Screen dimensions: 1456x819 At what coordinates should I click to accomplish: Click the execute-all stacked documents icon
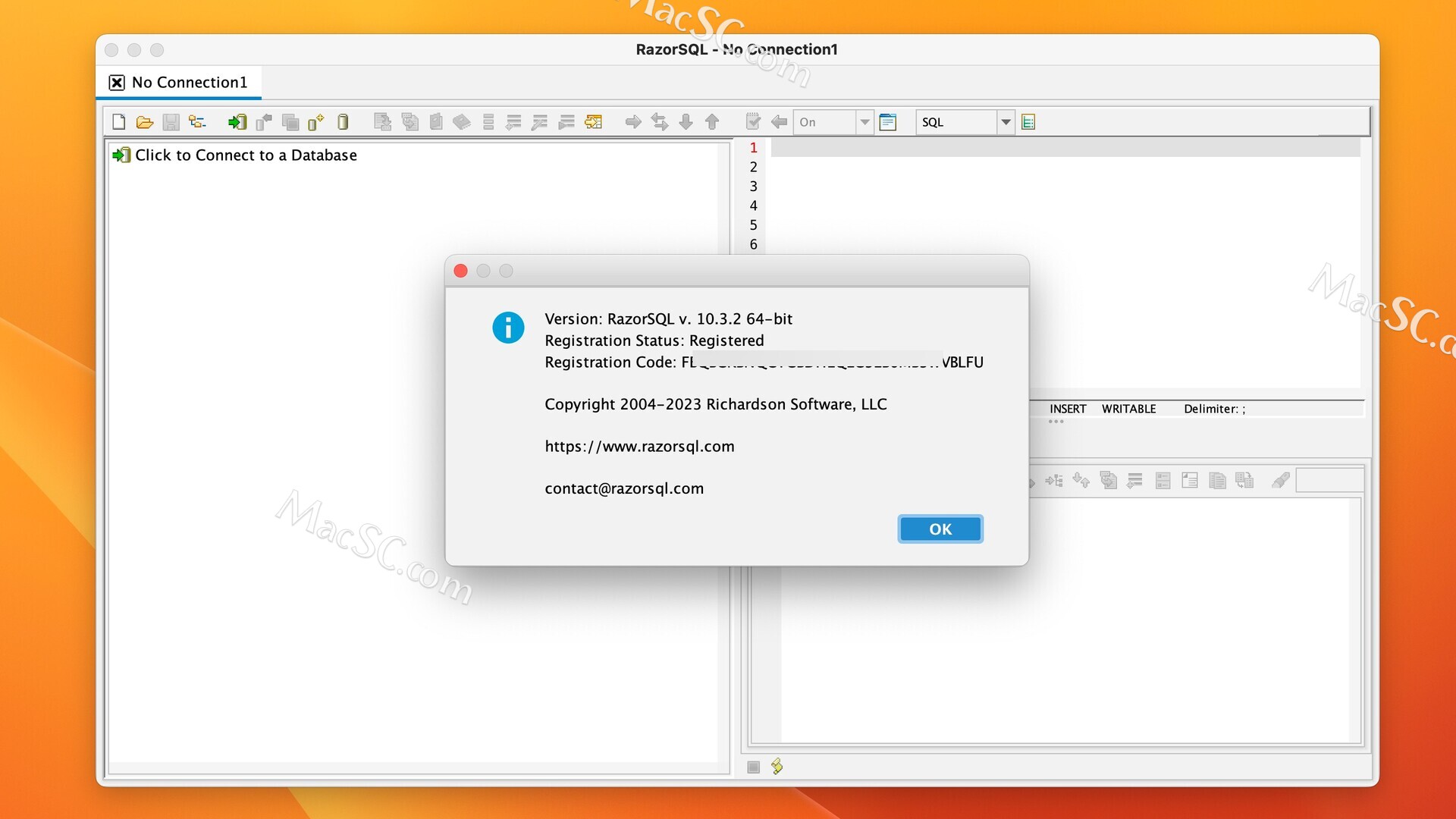point(410,122)
